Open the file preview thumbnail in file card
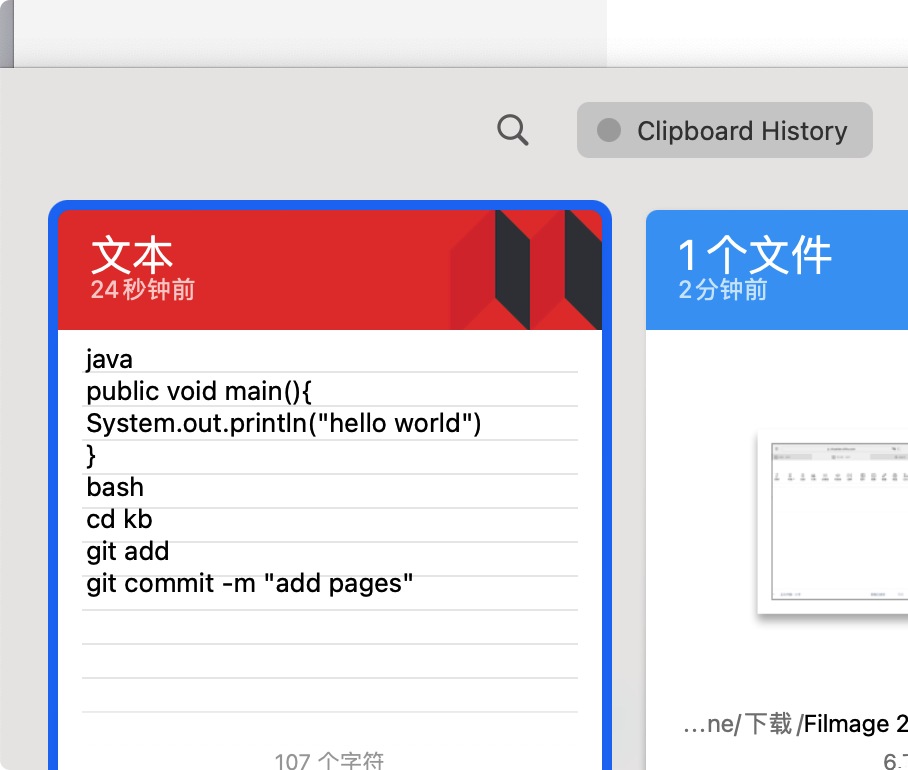This screenshot has width=908, height=770. (x=833, y=521)
